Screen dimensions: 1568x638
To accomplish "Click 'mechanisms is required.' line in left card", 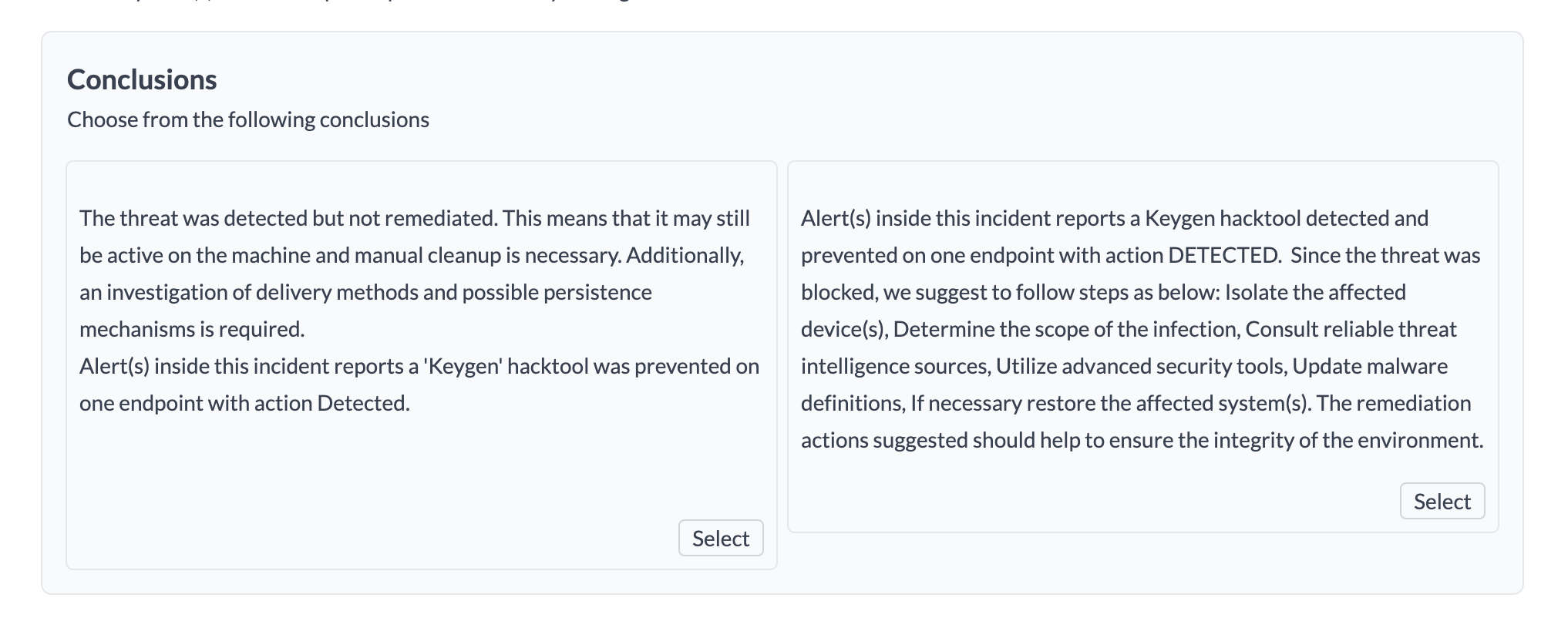I will point(192,329).
